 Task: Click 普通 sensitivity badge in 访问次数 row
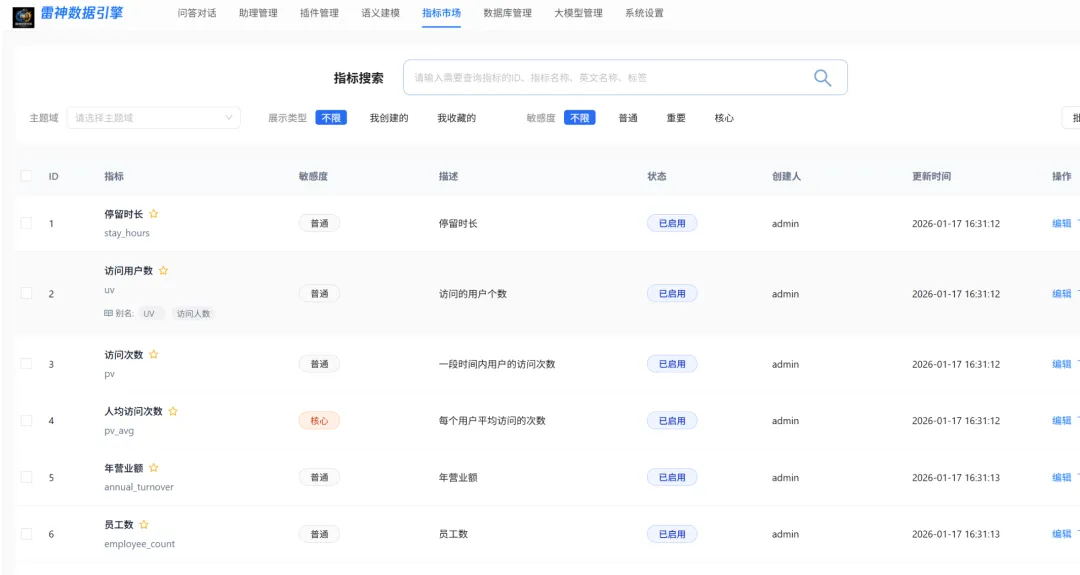tap(319, 364)
